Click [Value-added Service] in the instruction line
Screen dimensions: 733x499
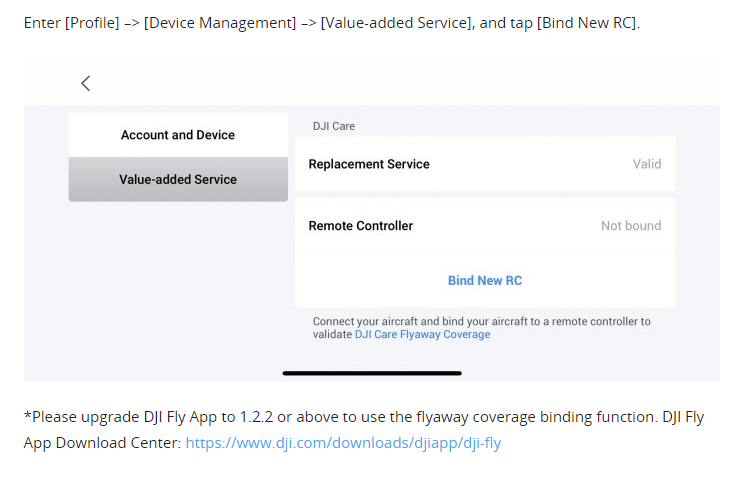(397, 22)
